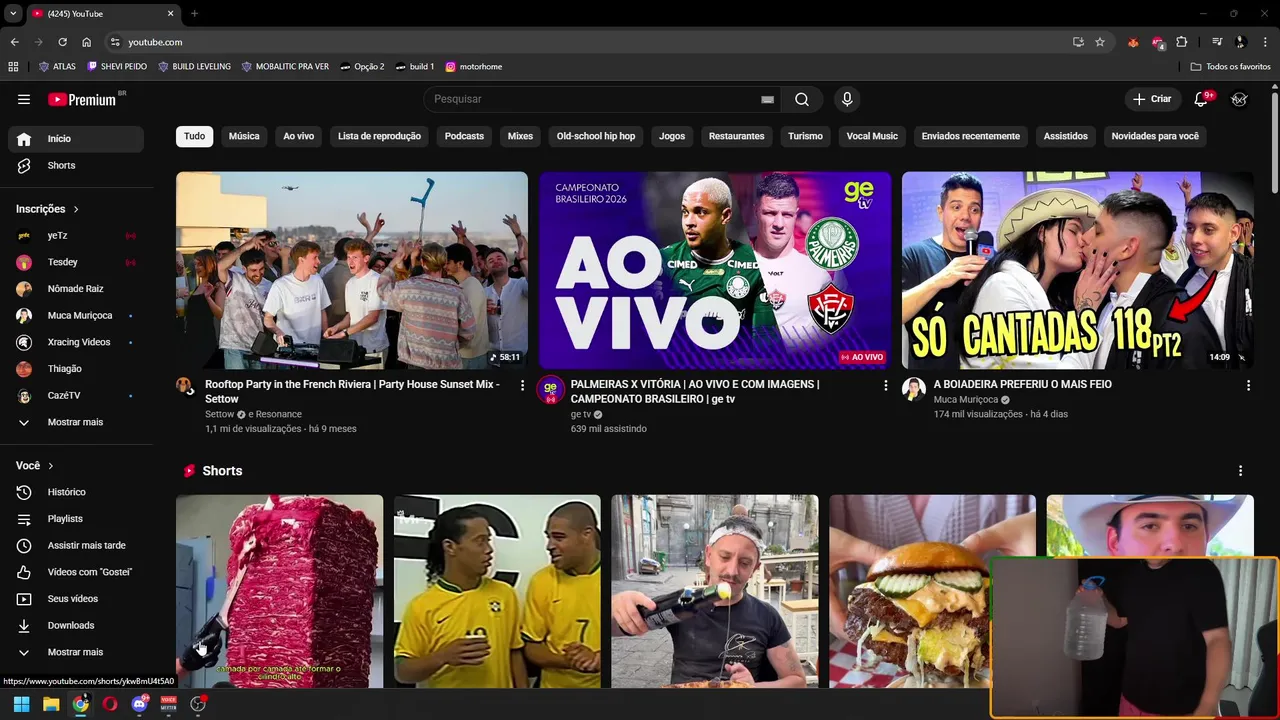Click the youtube.com address bar
Viewport: 1280px width, 720px height.
click(590, 42)
